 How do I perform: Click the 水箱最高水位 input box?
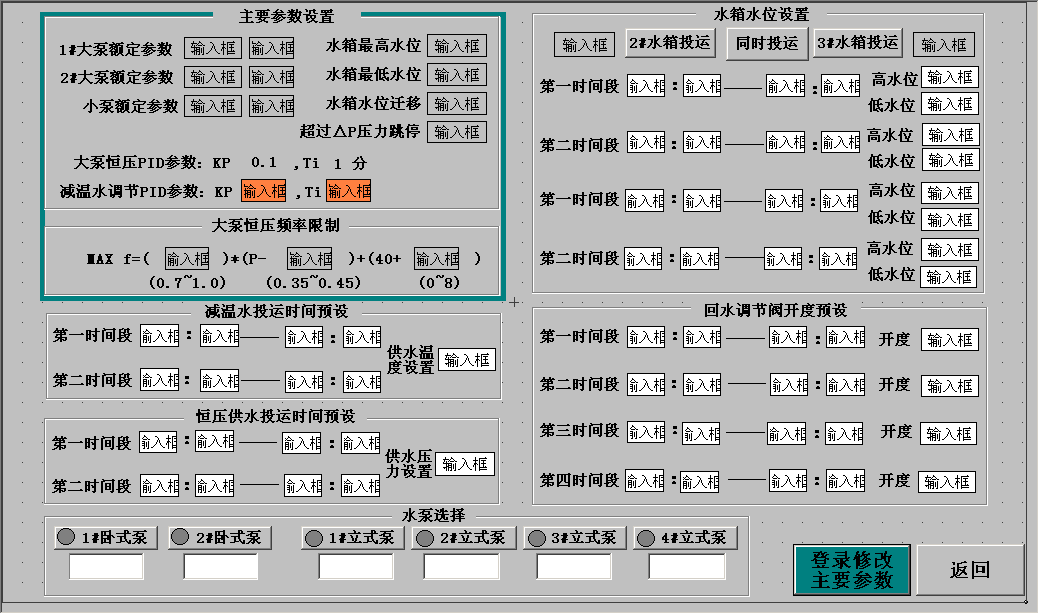(x=457, y=45)
